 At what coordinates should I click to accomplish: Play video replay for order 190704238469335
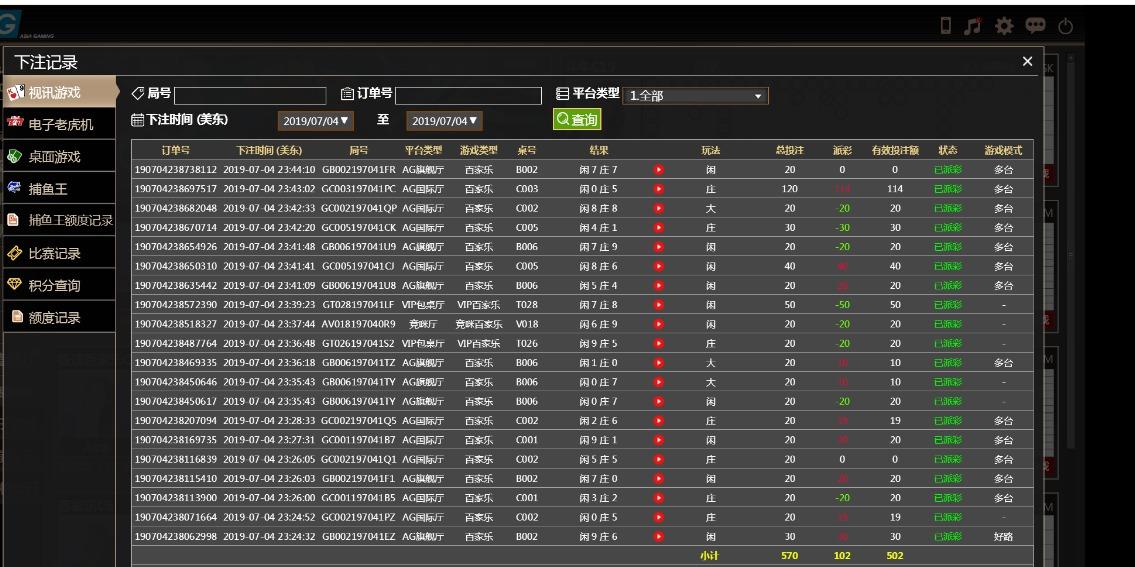(x=659, y=363)
